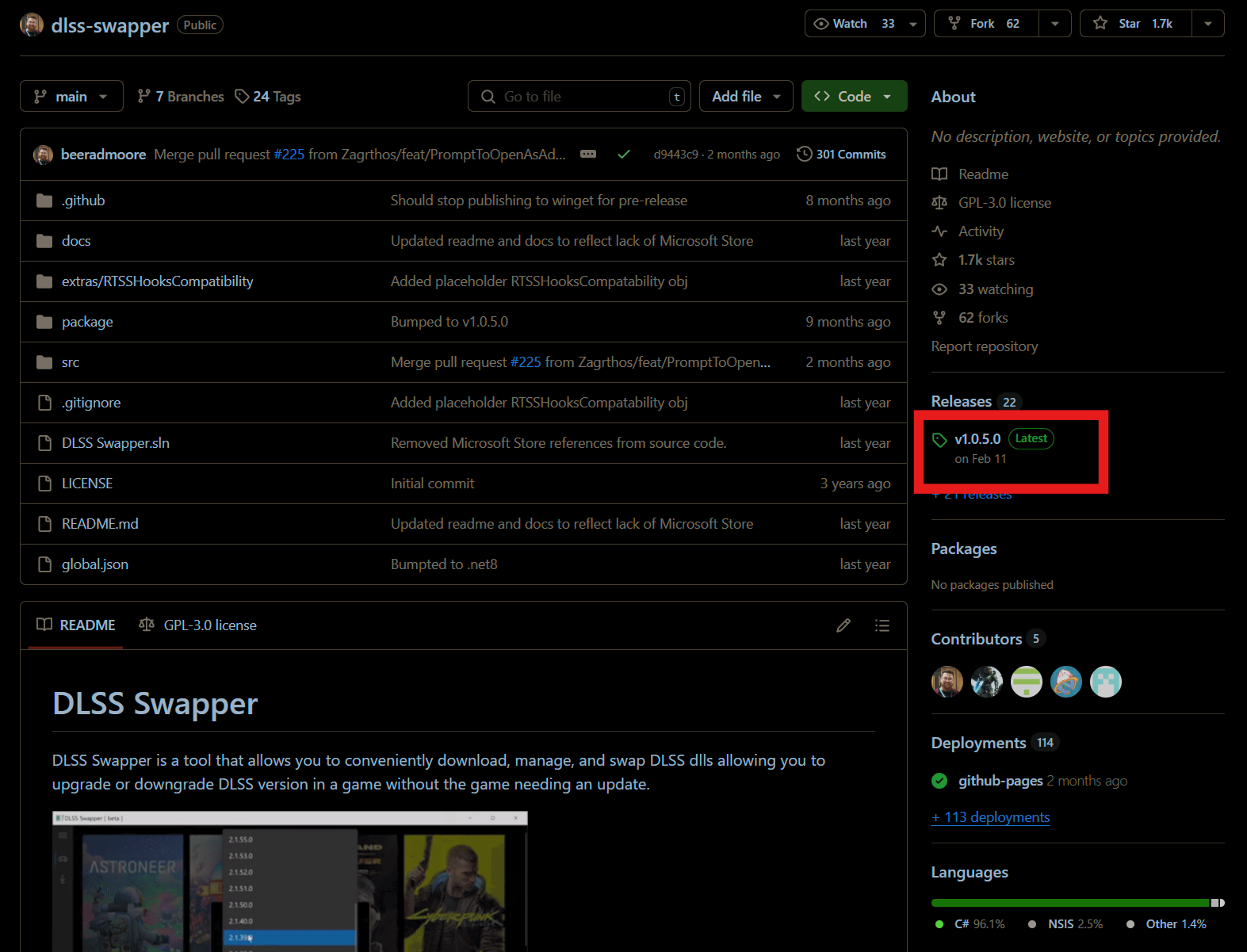Open the global.json file
Screen dimensions: 1247x952
(x=95, y=564)
